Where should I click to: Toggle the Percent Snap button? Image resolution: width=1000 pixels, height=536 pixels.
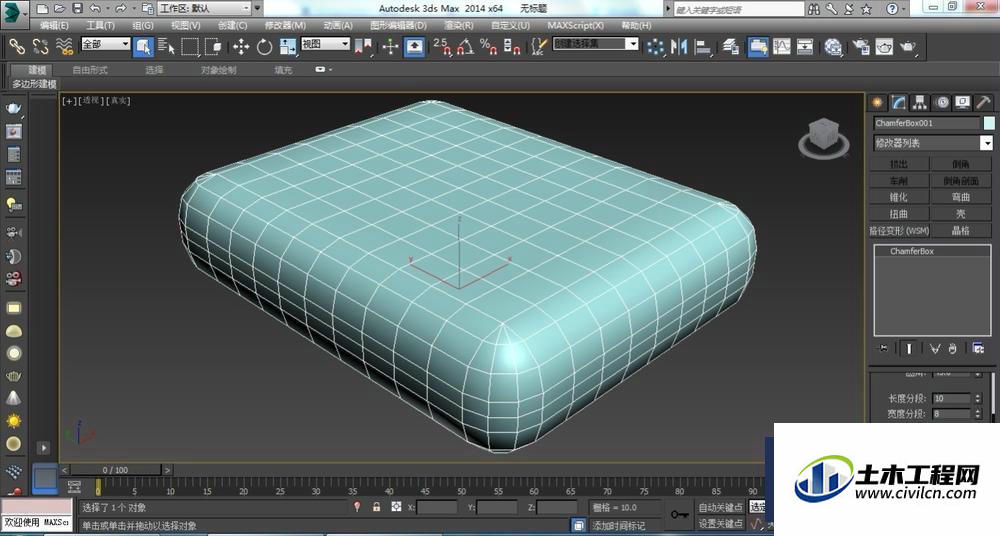click(489, 47)
